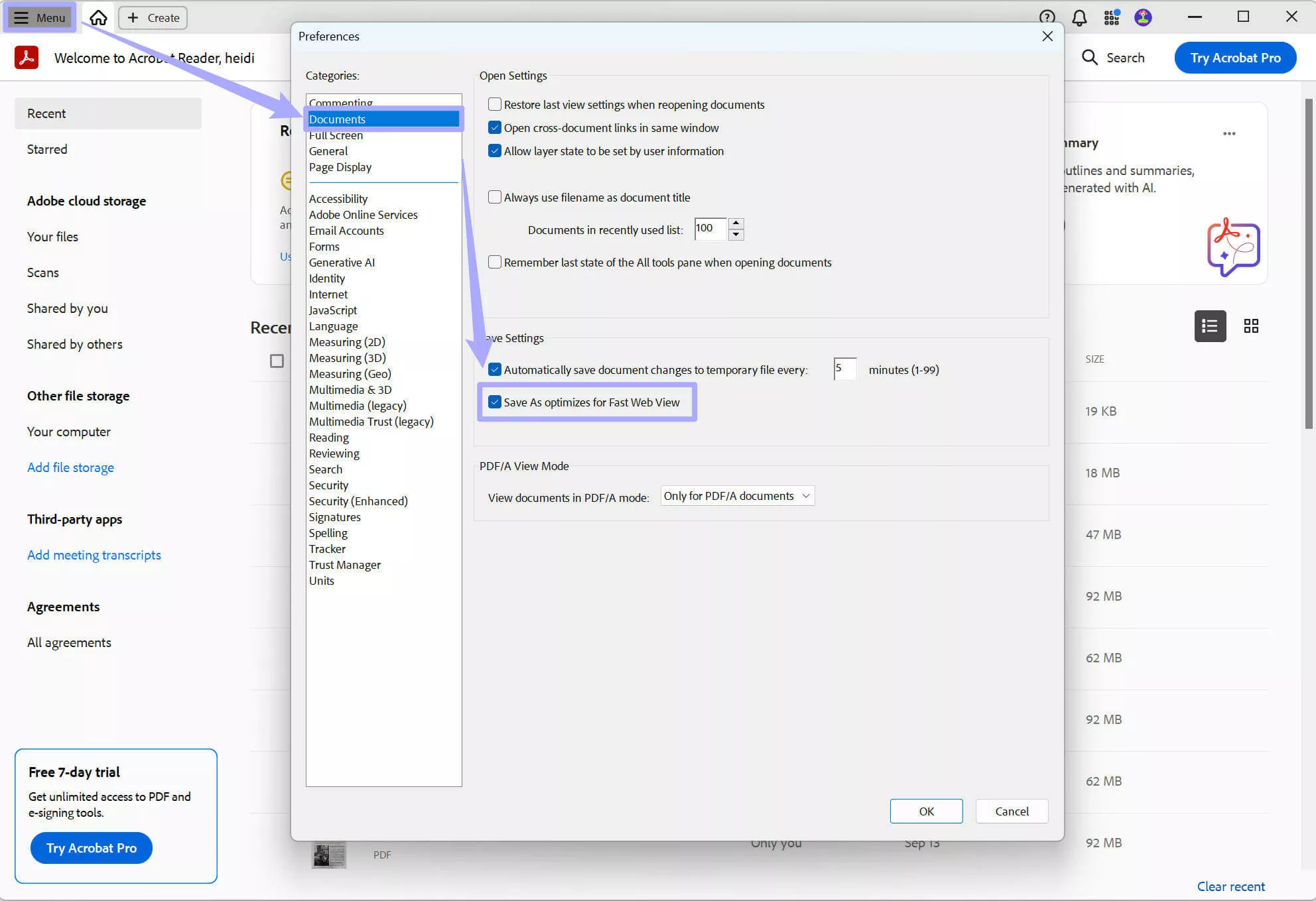Click the help question mark icon
Image resolution: width=1316 pixels, height=901 pixels.
pos(1046,17)
